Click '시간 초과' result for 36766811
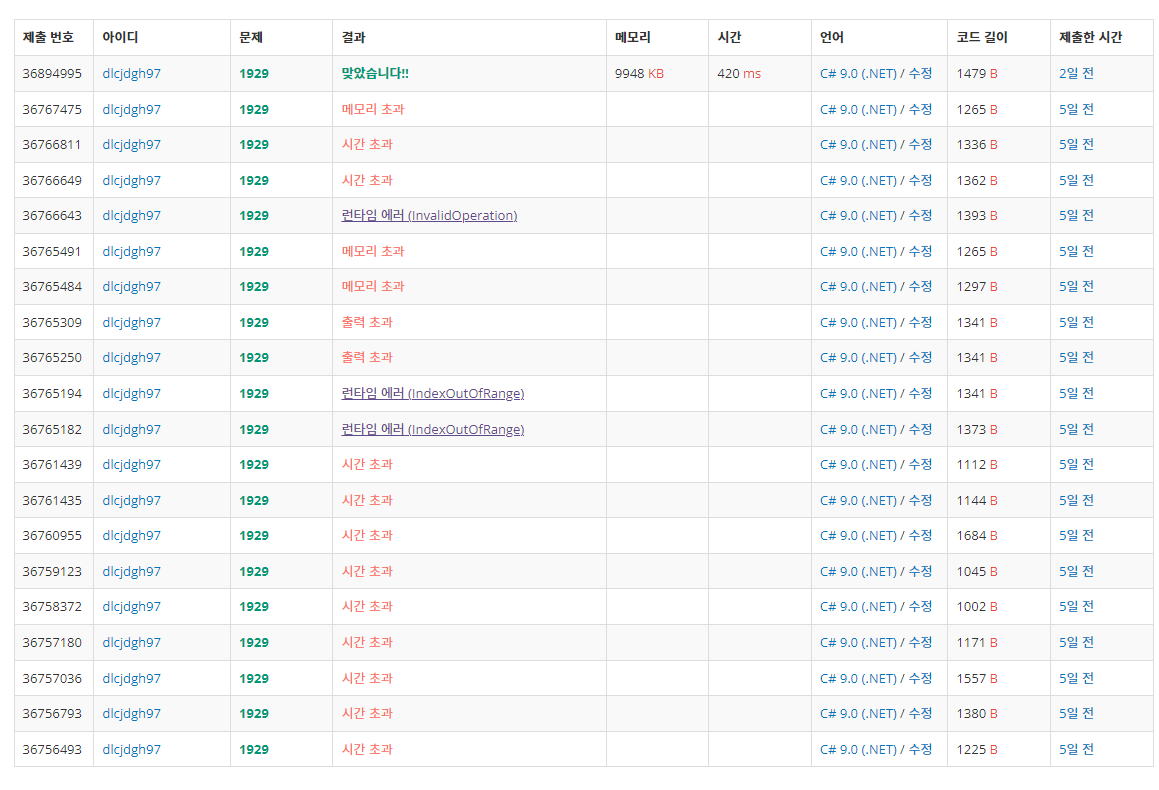The height and width of the screenshot is (790, 1159). coord(367,144)
